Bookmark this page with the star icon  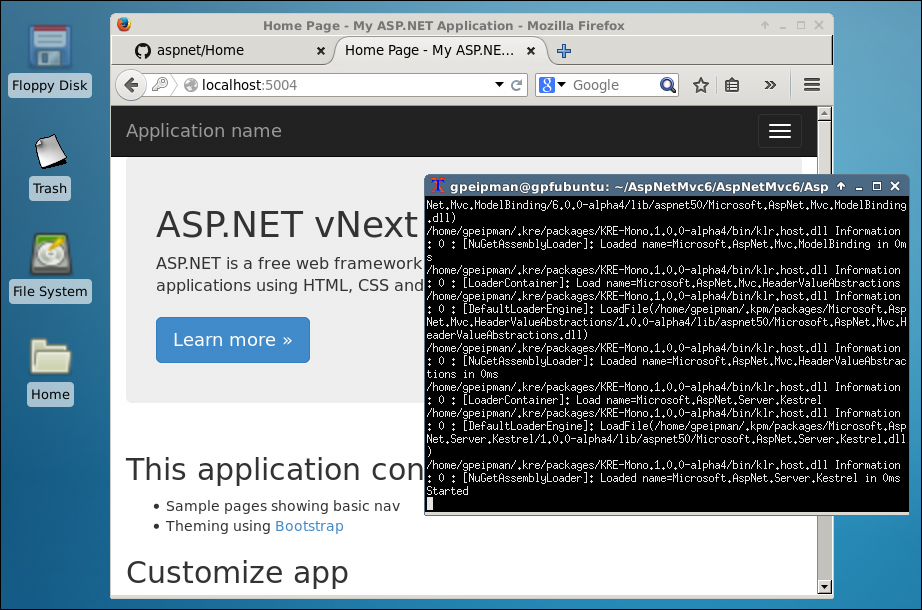700,85
